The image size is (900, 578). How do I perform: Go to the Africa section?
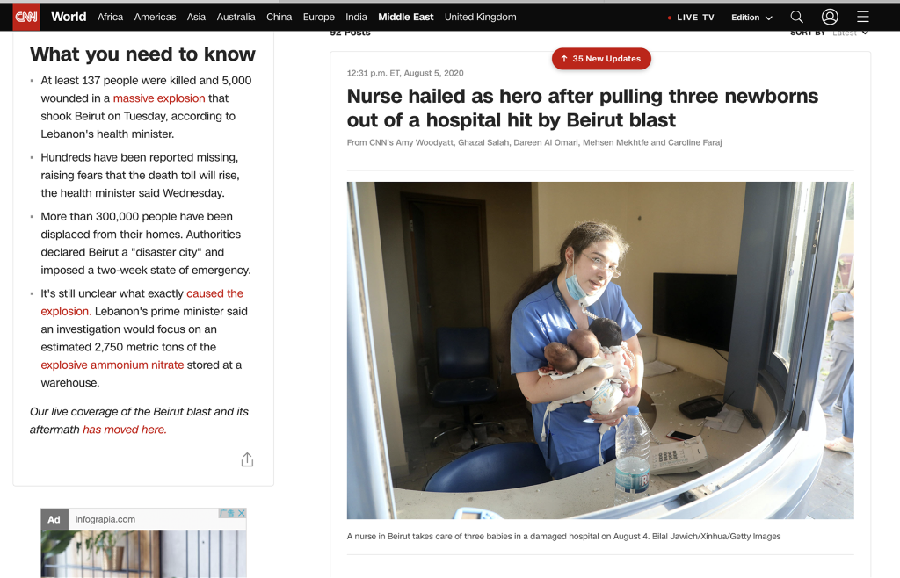click(110, 17)
